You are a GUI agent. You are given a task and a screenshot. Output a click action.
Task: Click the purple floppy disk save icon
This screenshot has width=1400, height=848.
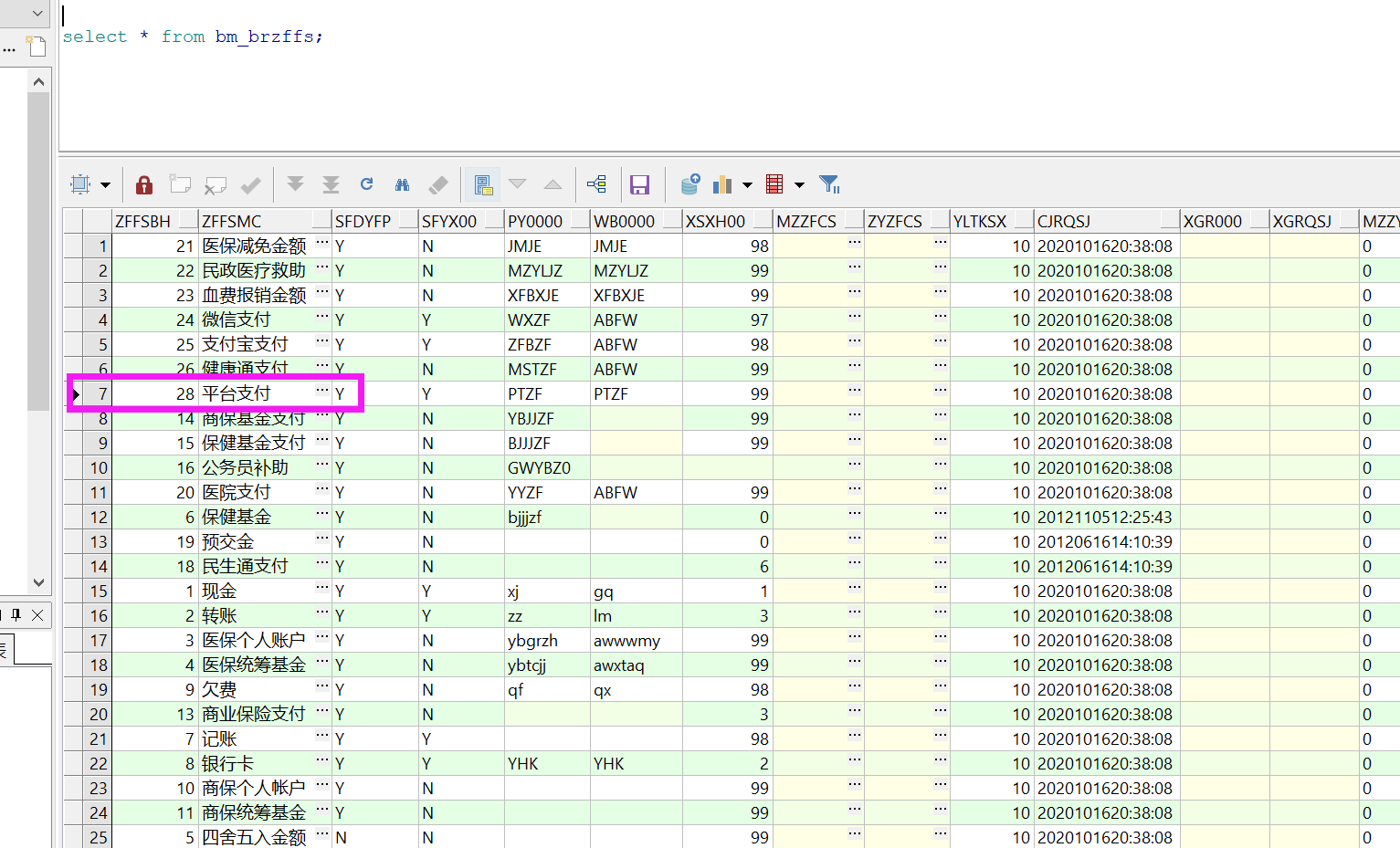pyautogui.click(x=639, y=185)
